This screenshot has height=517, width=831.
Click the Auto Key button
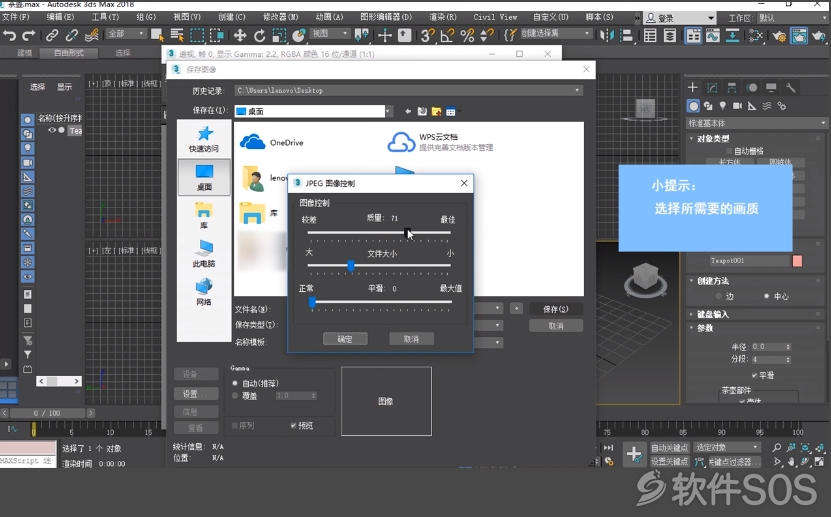pos(669,448)
